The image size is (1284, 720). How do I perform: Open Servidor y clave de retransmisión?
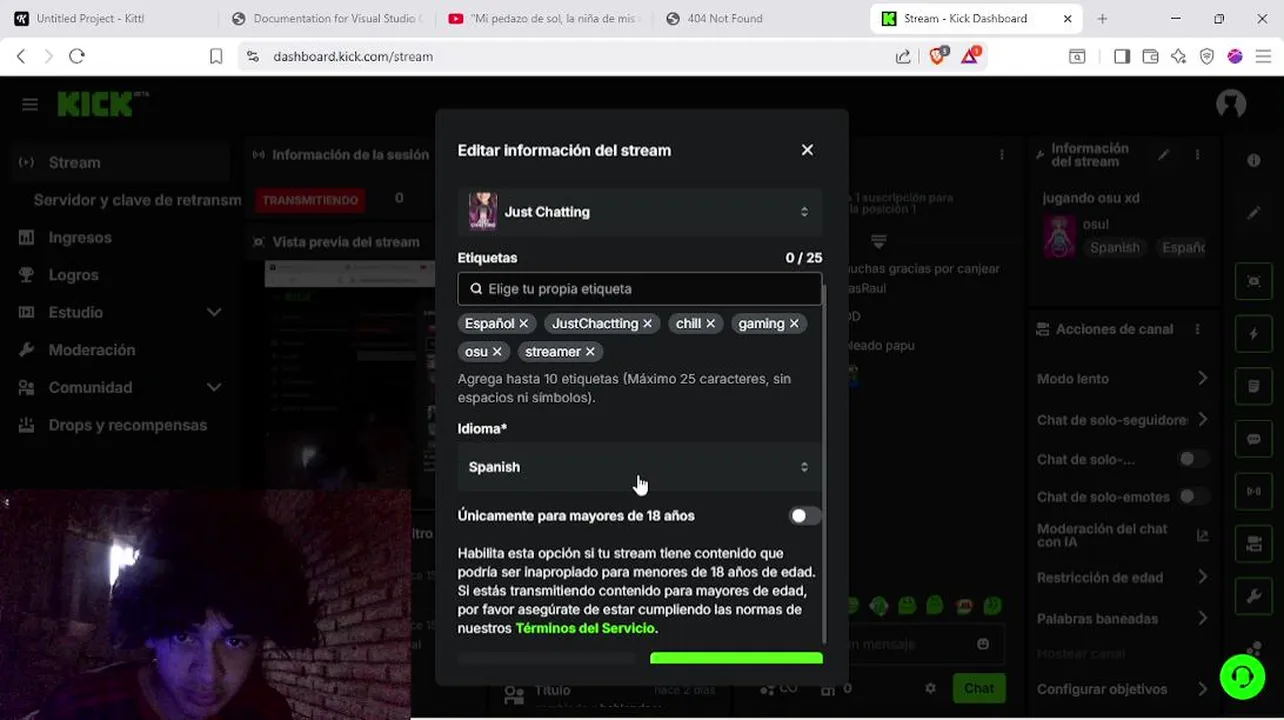point(137,200)
